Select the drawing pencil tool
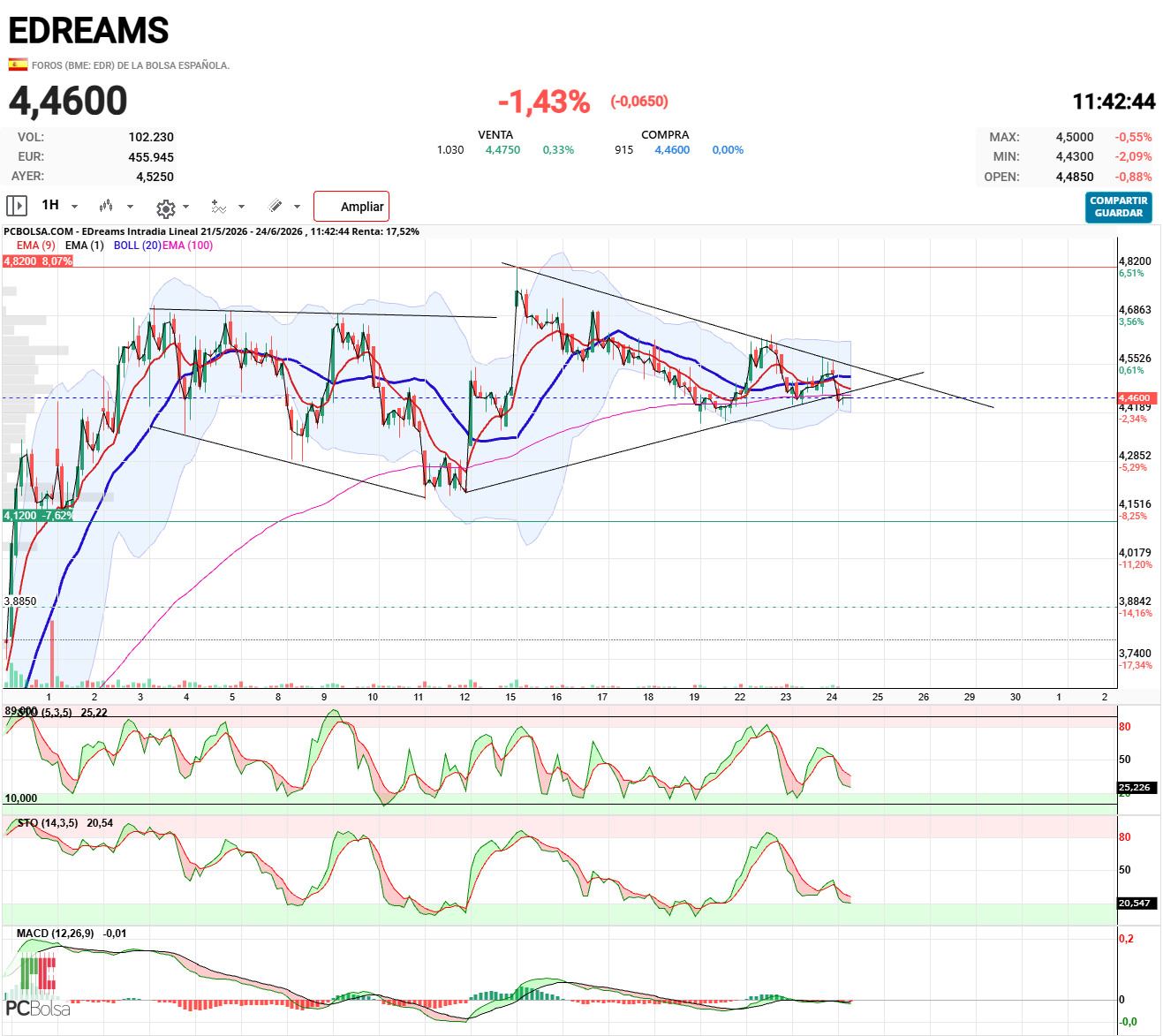Viewport: 1163px width, 1036px height. tap(276, 206)
